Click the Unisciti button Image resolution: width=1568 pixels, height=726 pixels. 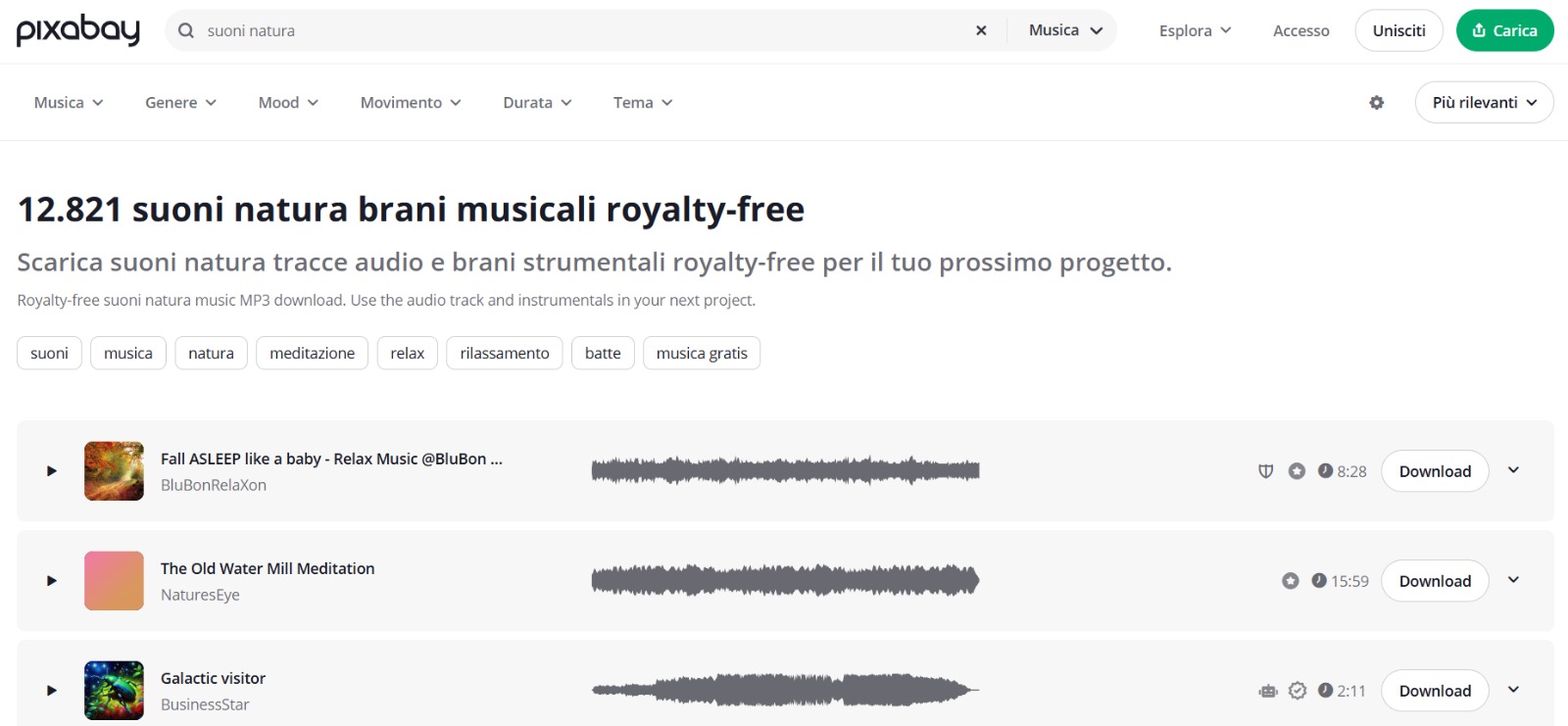tap(1398, 30)
